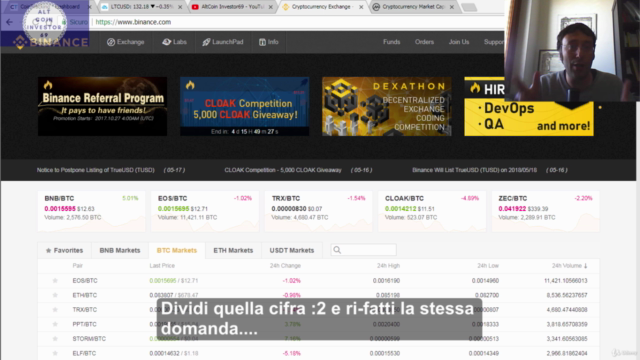
Task: Sort by the 24h Low column header
Action: point(488,266)
